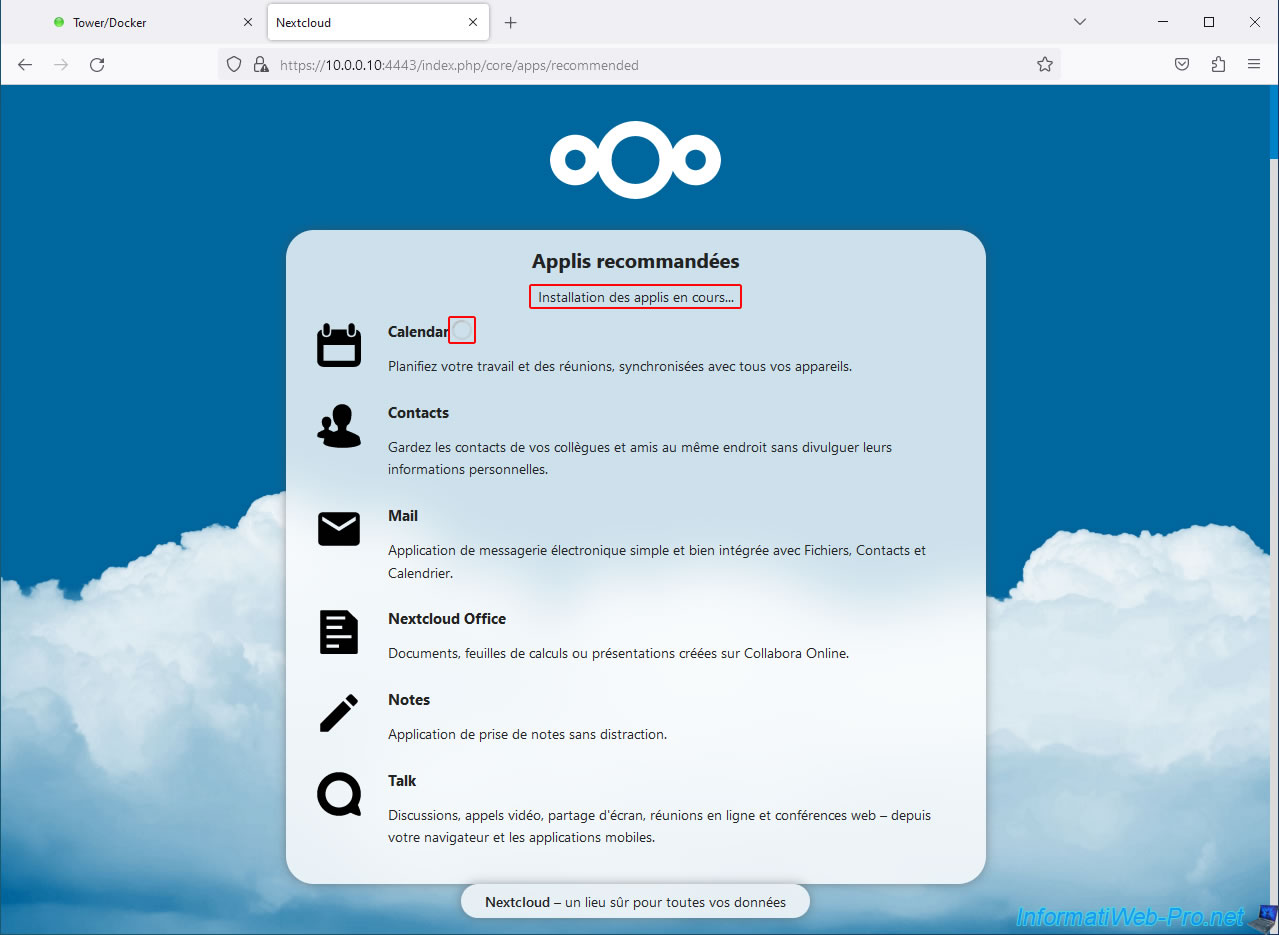Click the Notes pencil icon
This screenshot has height=935, width=1279.
click(x=339, y=714)
